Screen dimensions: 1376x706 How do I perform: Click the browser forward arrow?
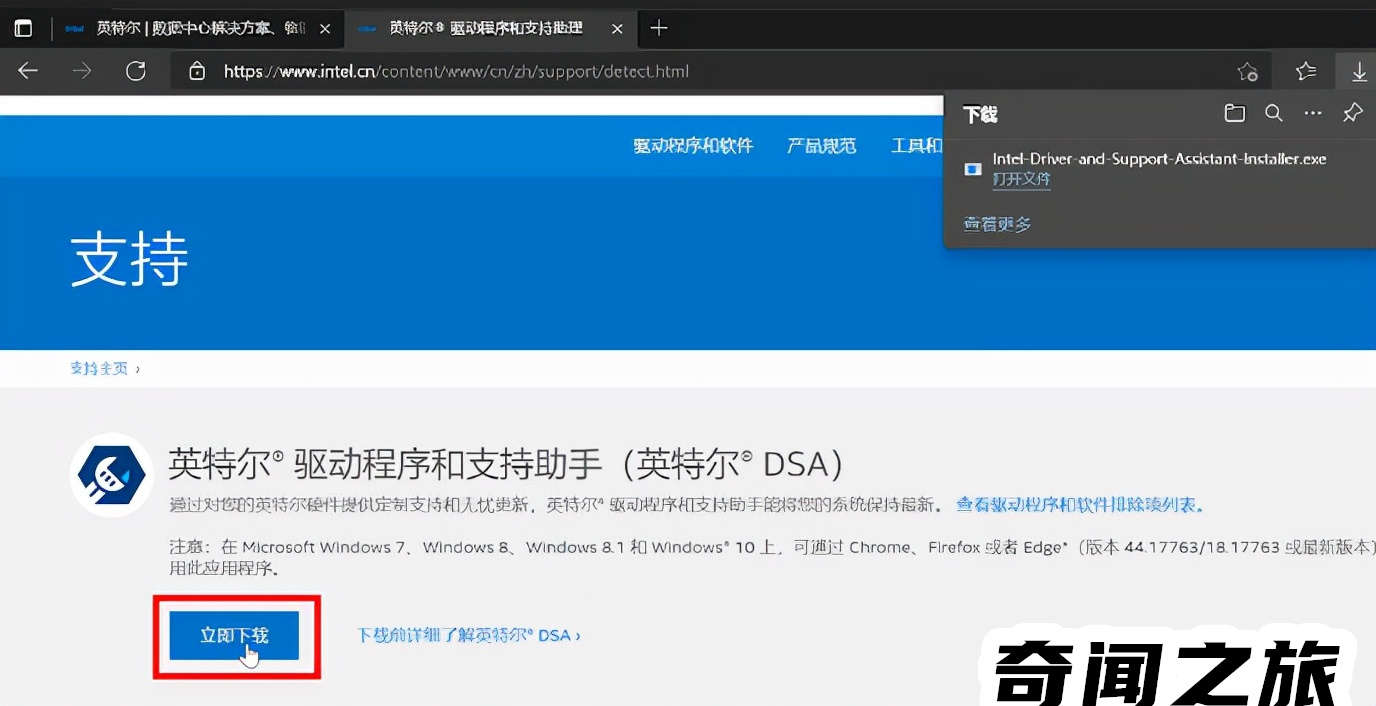tap(82, 71)
